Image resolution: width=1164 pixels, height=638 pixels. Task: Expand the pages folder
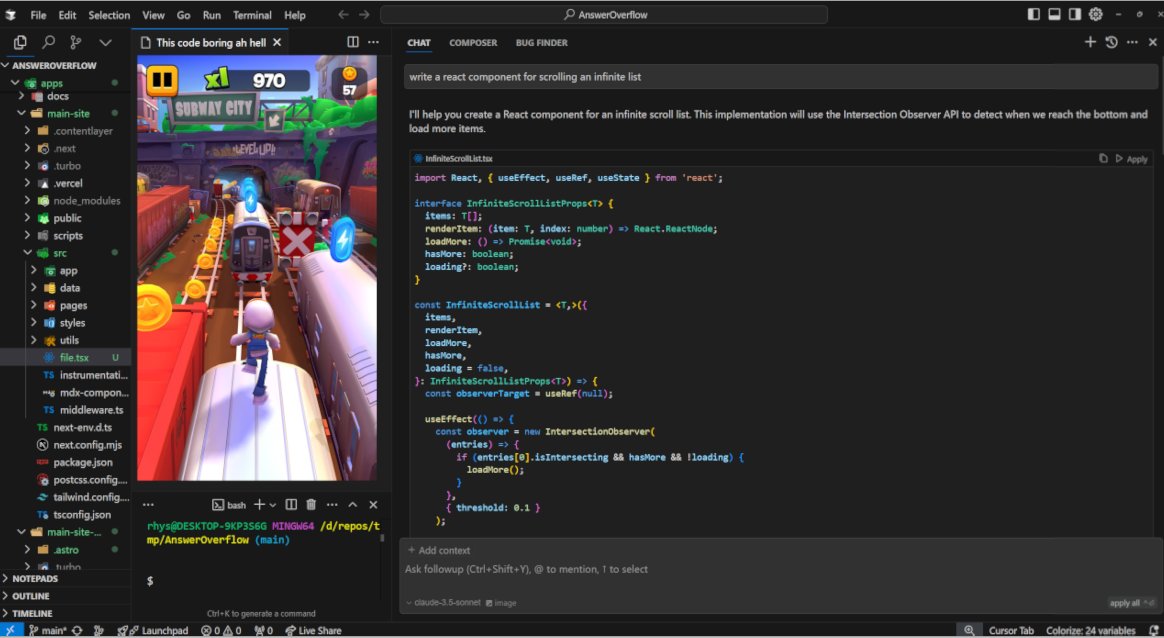click(33, 305)
